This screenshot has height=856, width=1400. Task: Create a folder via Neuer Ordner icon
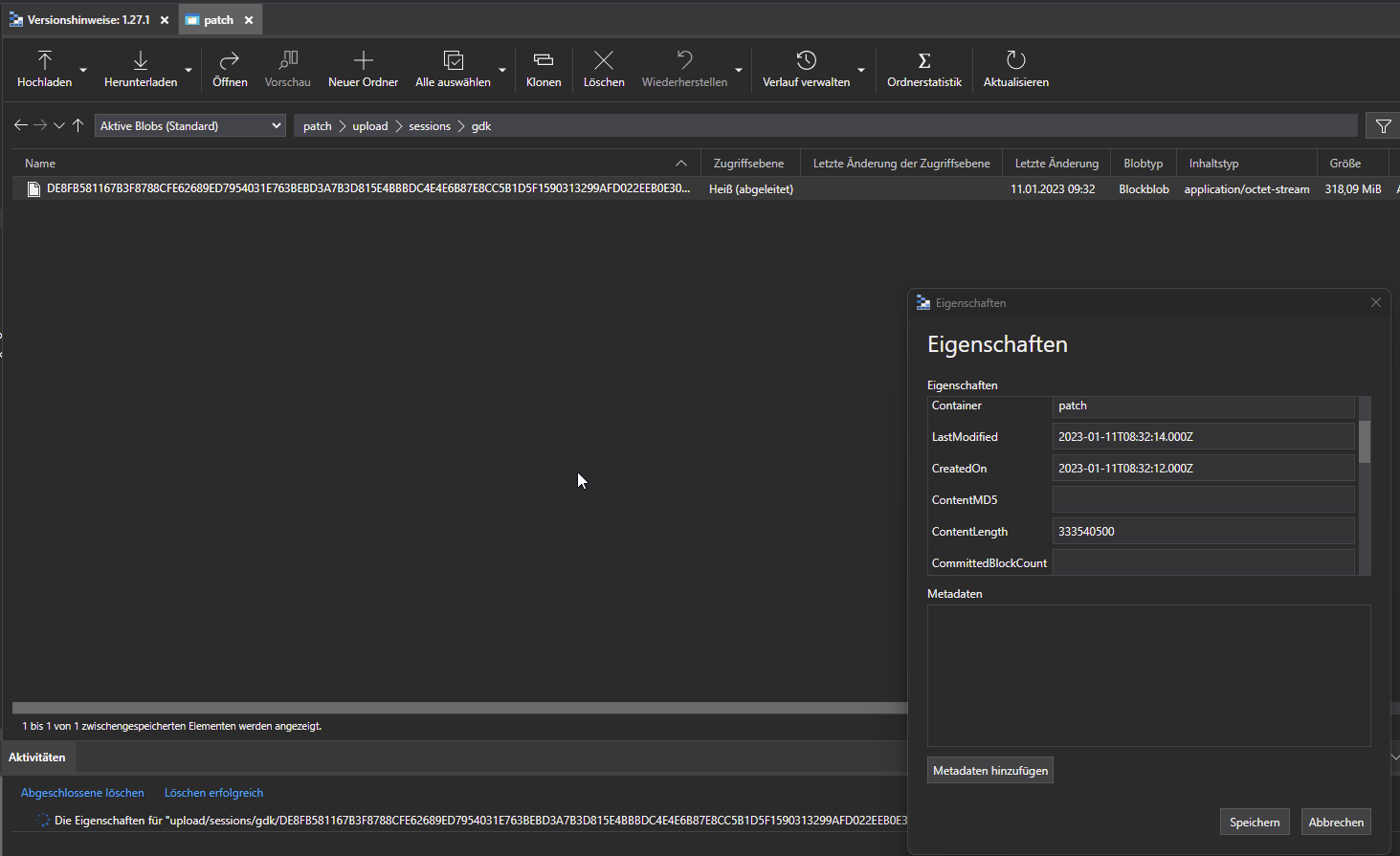pyautogui.click(x=363, y=61)
